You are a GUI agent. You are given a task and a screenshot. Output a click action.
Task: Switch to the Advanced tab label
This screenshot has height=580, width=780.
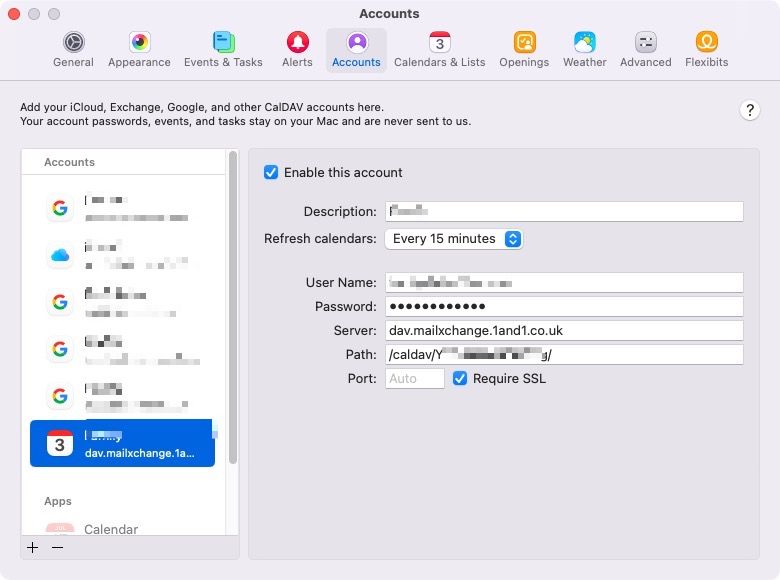(x=646, y=62)
